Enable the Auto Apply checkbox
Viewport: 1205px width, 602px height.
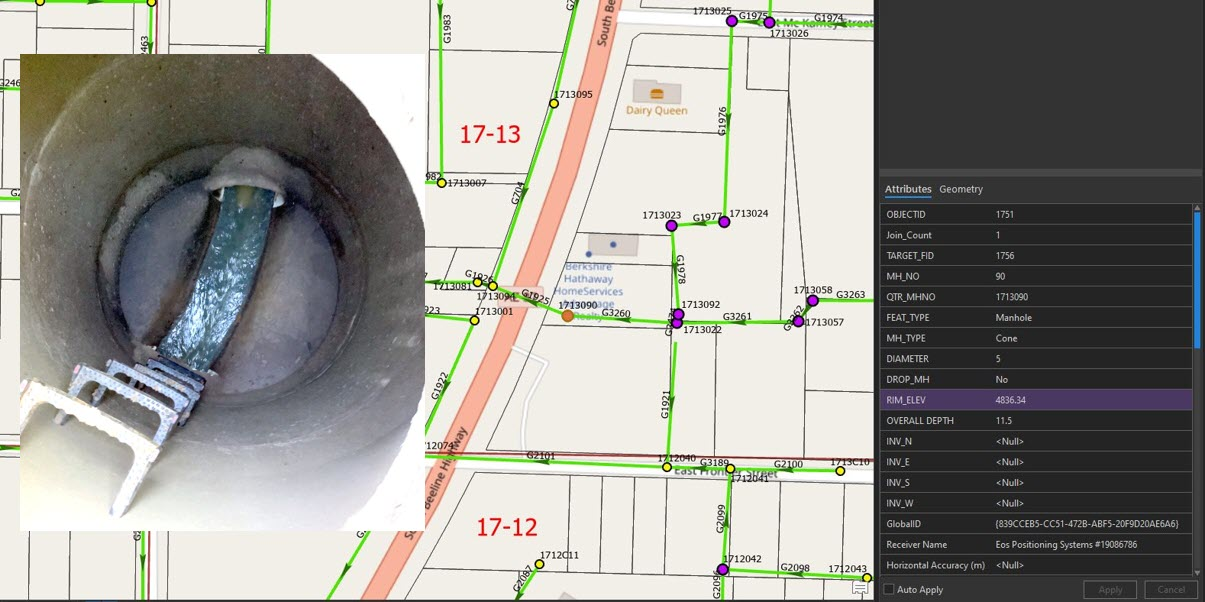click(889, 590)
